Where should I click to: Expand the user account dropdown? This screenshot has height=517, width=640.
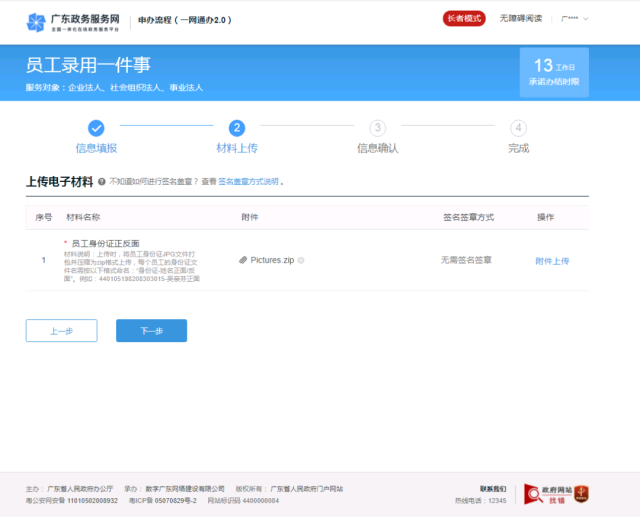click(x=575, y=19)
